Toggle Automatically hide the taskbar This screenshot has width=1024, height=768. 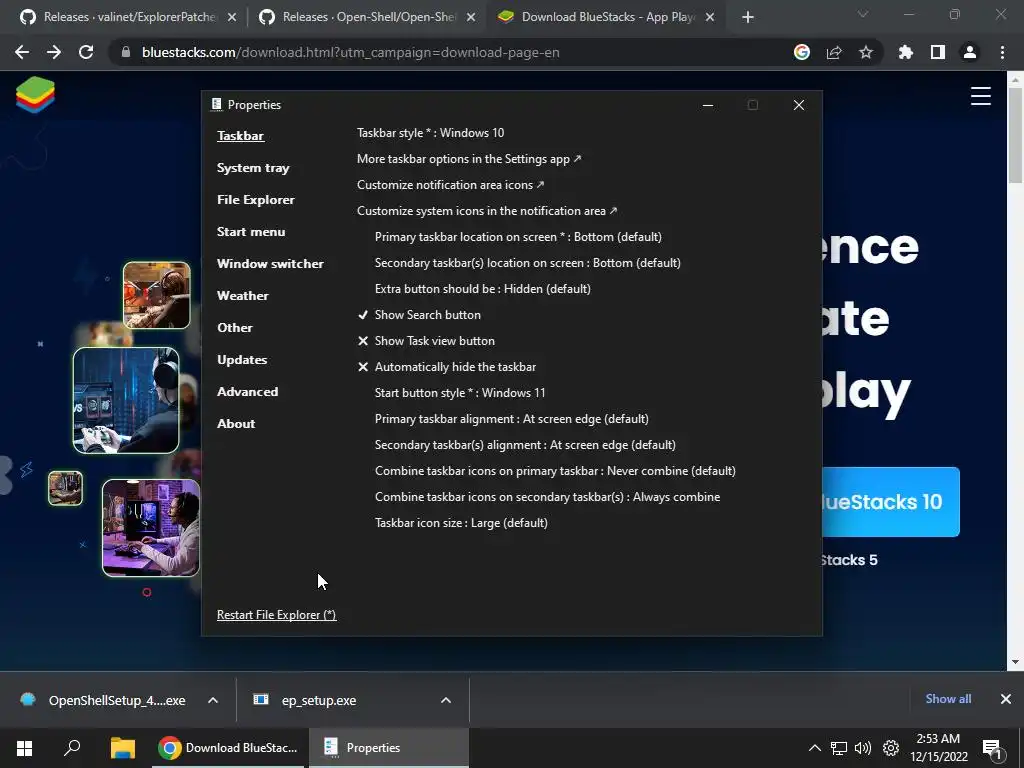click(447, 367)
